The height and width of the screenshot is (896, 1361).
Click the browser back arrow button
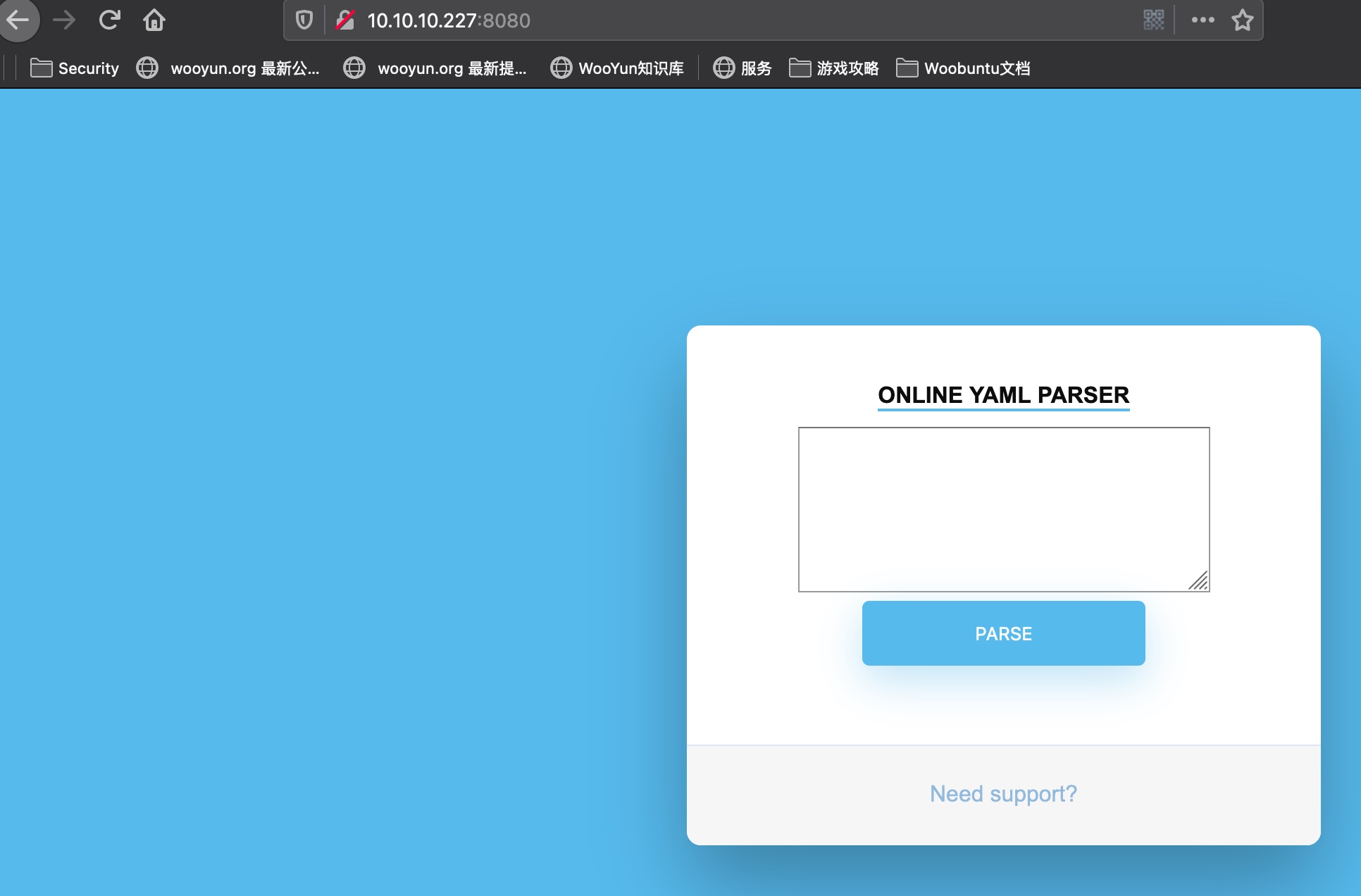coord(18,20)
